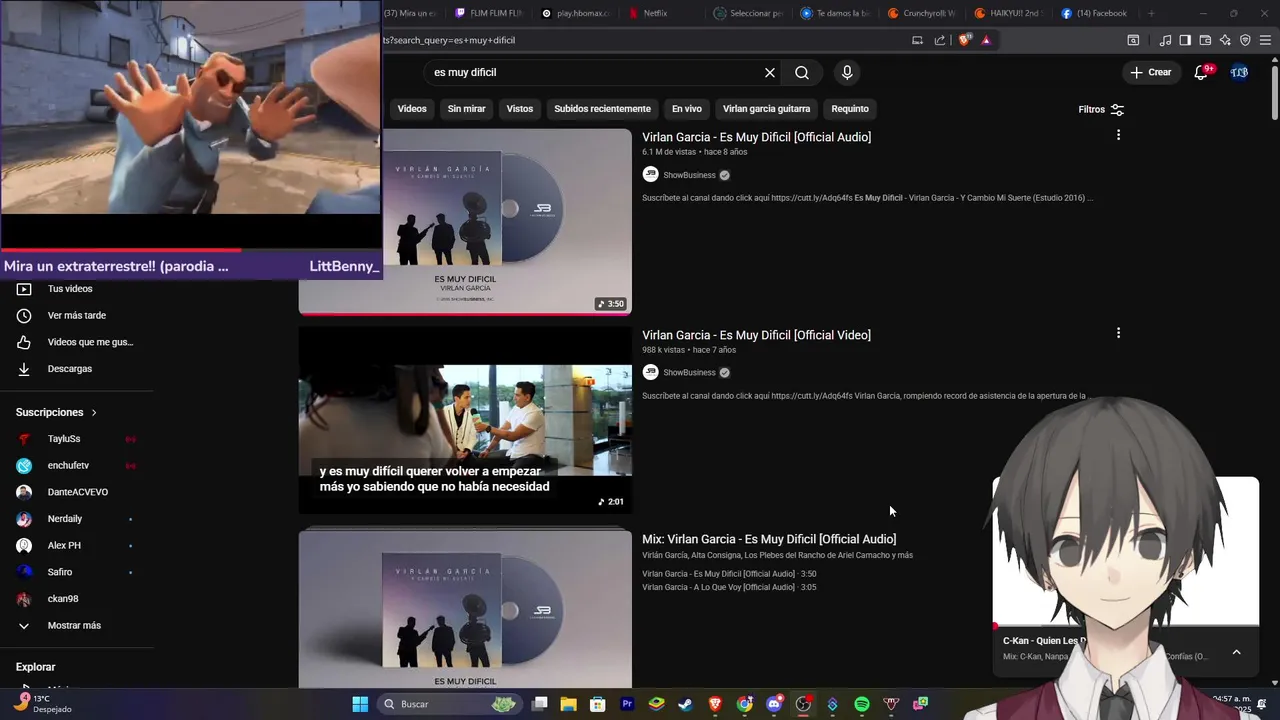
Task: Open Premiere Pro from the taskbar
Action: point(627,704)
